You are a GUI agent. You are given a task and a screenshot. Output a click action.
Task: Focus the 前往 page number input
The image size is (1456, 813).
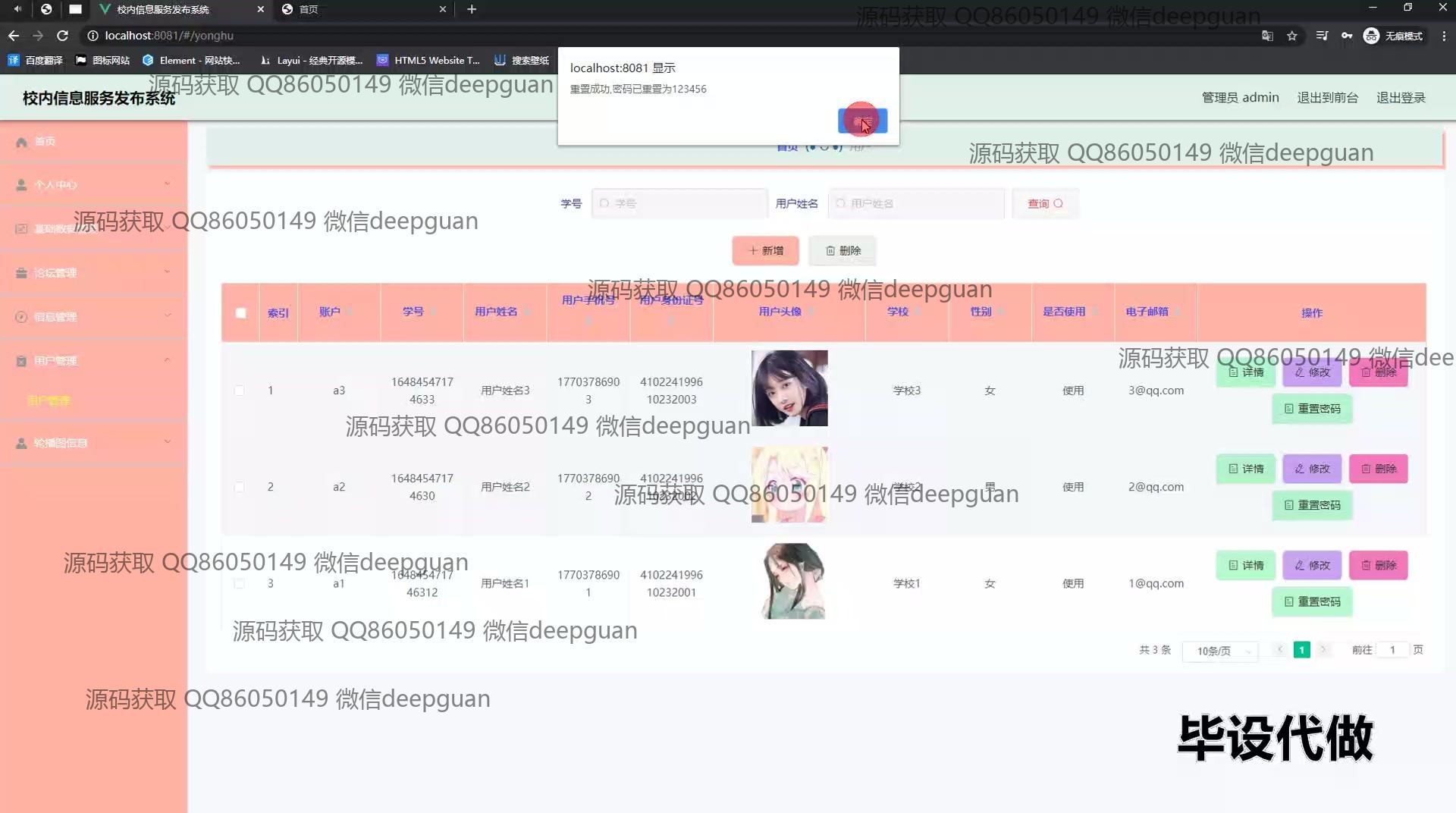(x=1392, y=650)
